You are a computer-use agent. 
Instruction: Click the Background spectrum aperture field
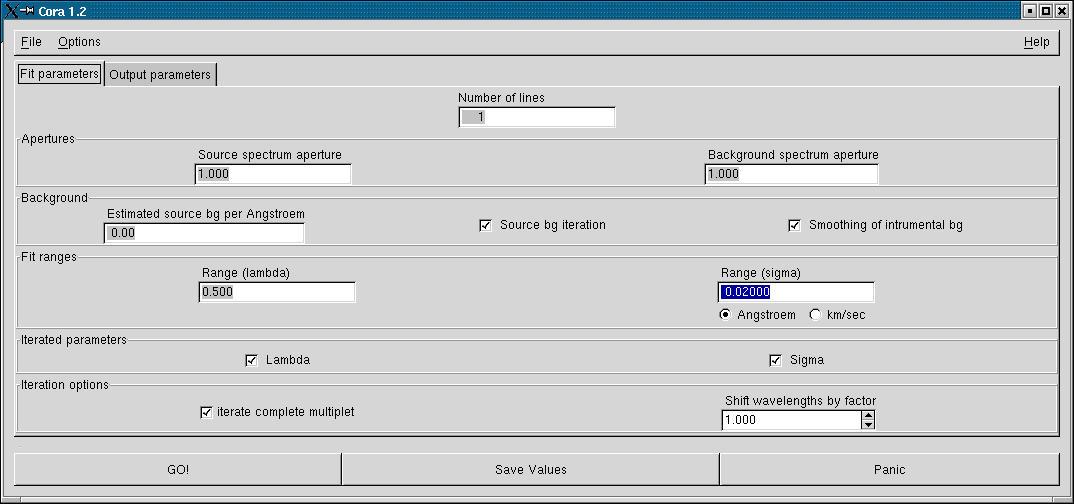point(791,174)
